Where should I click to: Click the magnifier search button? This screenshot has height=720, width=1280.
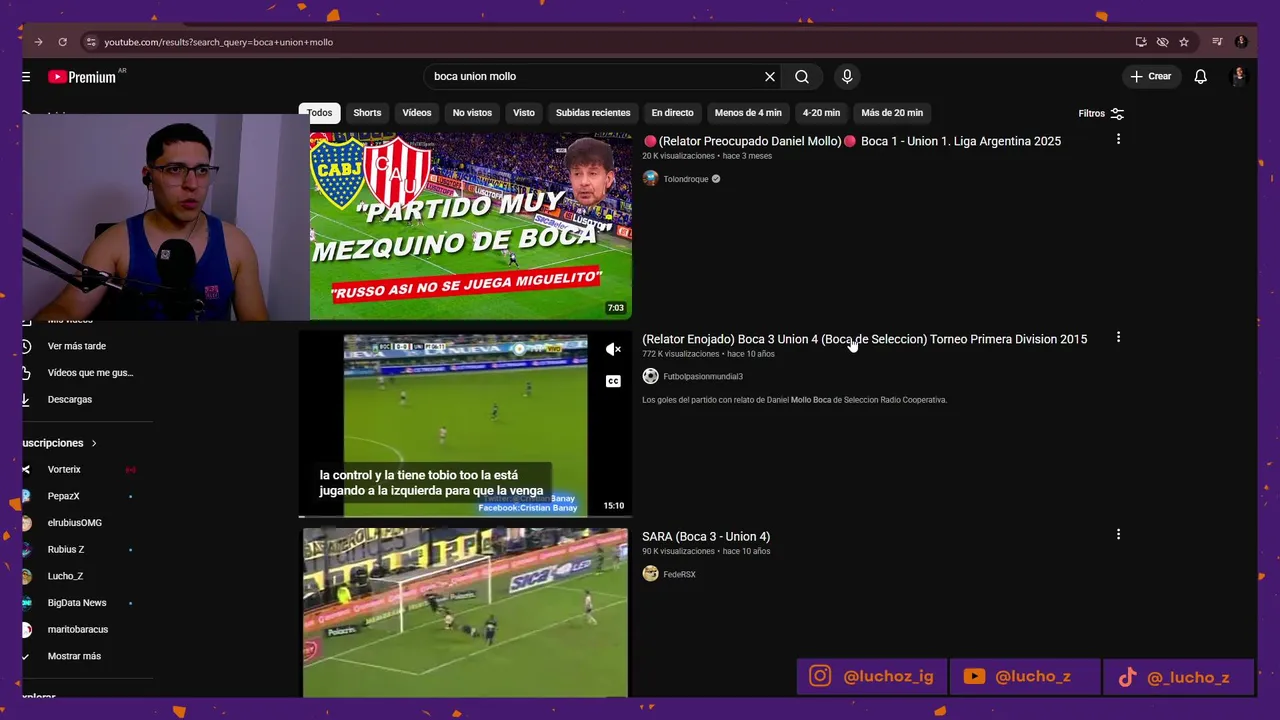tap(802, 76)
